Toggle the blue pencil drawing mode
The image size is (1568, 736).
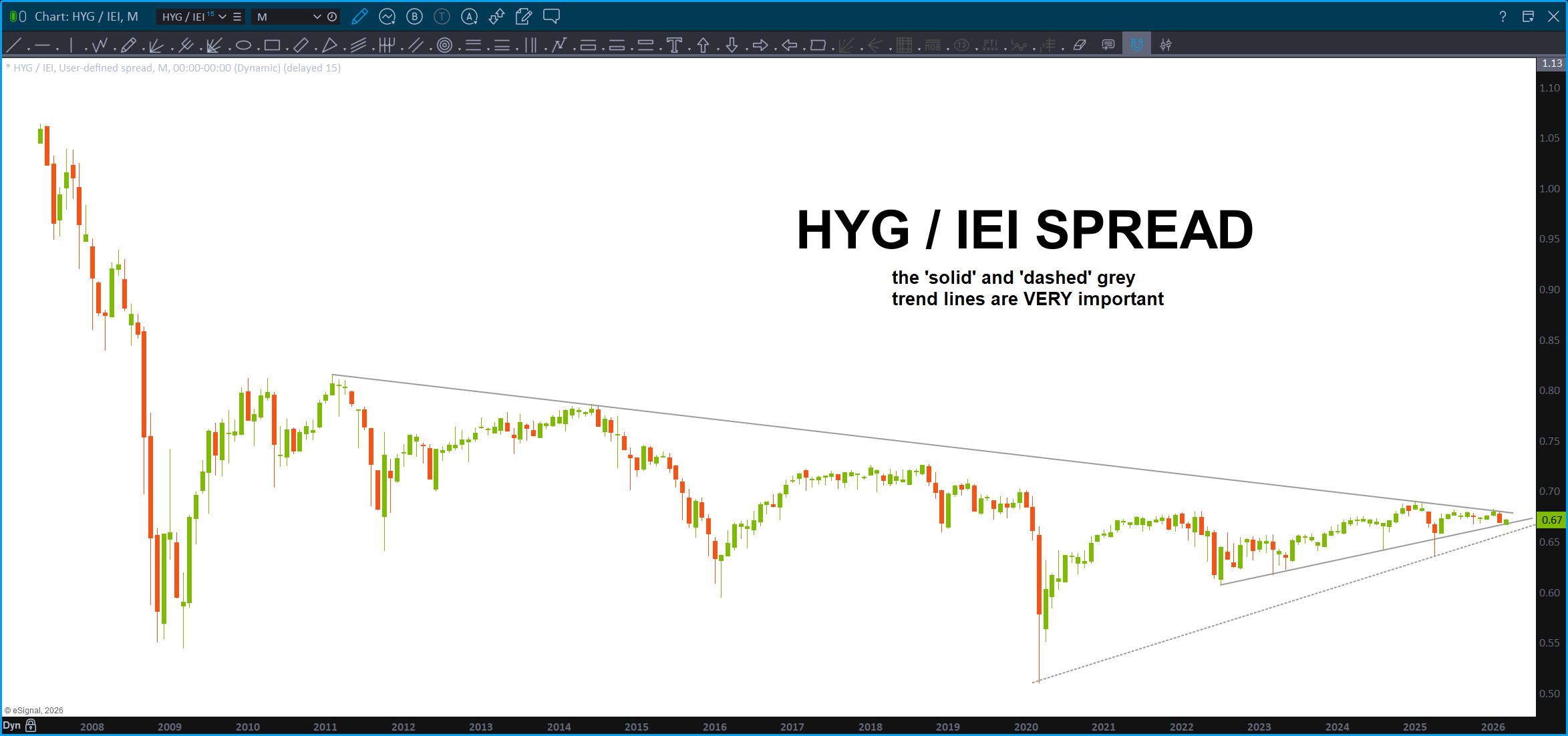point(359,17)
